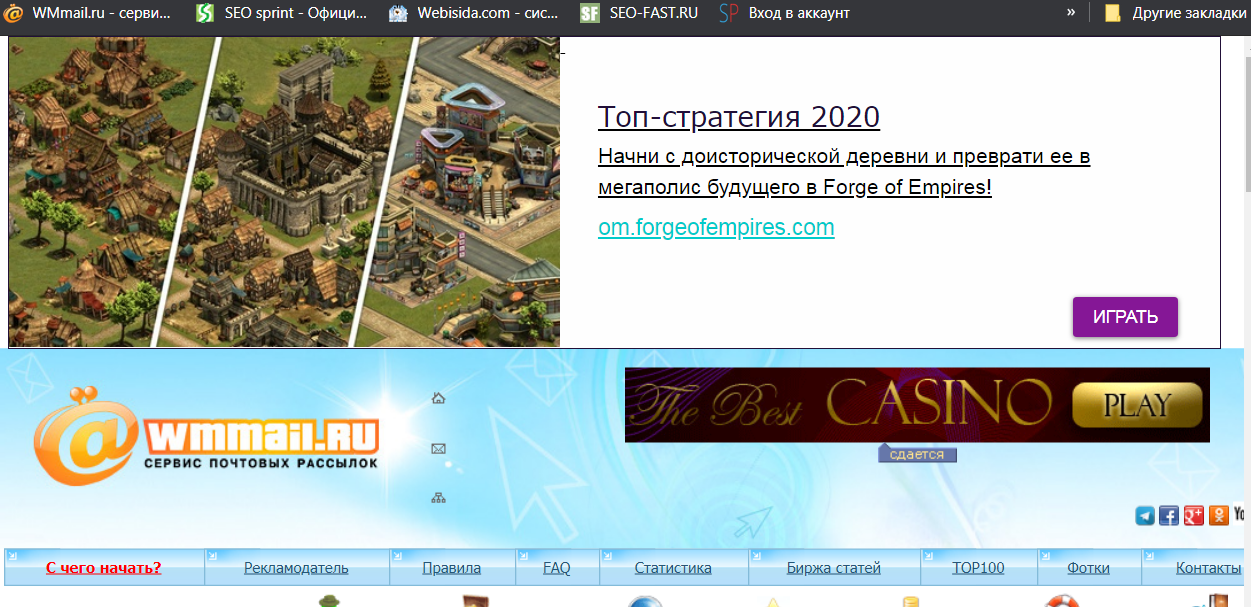Expand the bookmarks overflow chevron
Image resolution: width=1251 pixels, height=607 pixels.
tap(1071, 13)
